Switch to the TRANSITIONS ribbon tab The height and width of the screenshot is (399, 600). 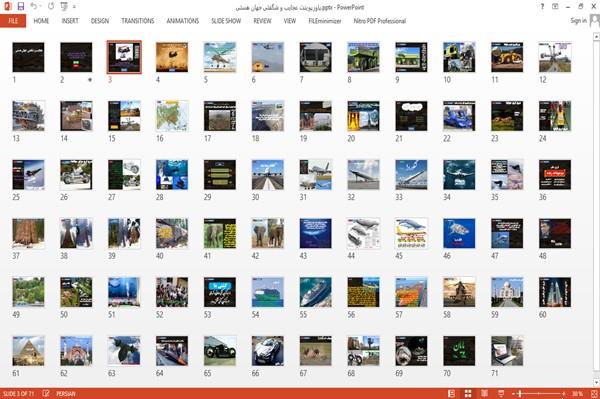pos(138,21)
